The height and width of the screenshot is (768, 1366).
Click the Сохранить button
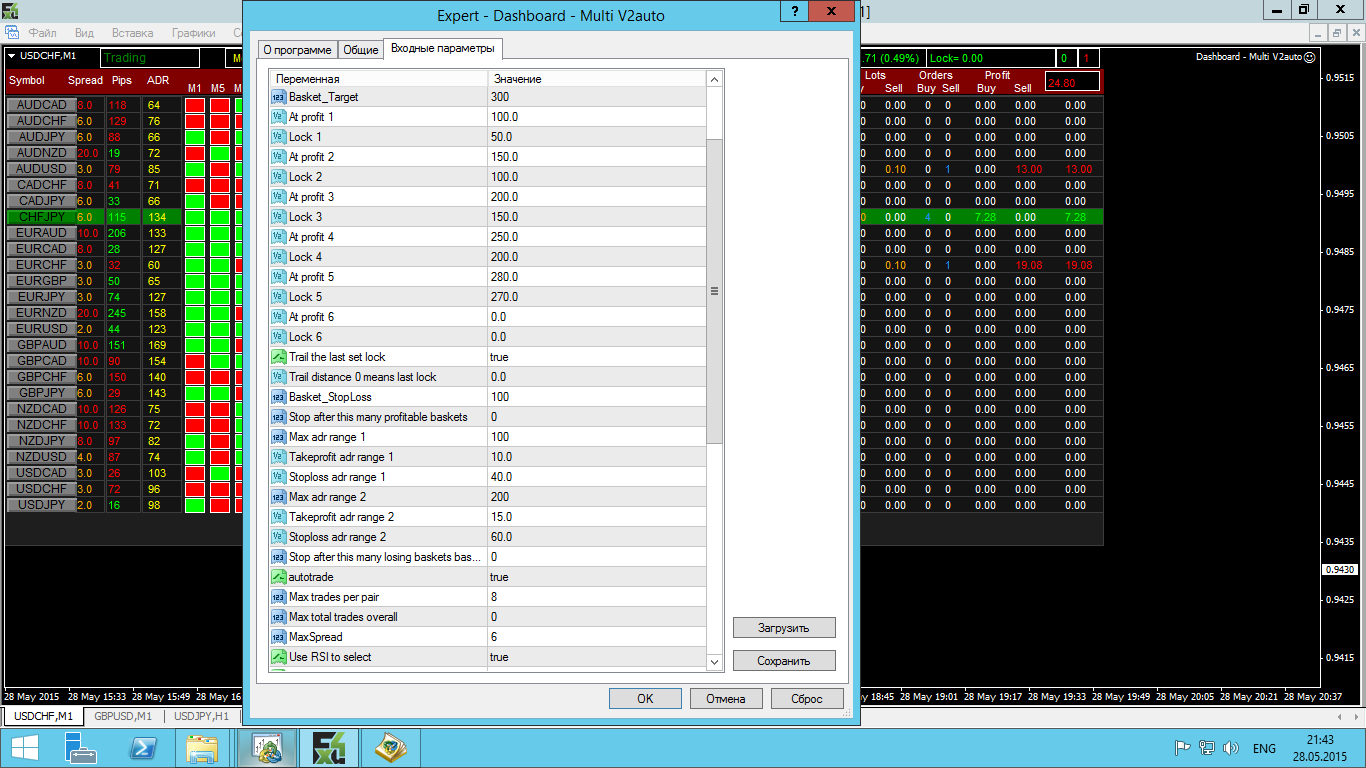coord(784,661)
